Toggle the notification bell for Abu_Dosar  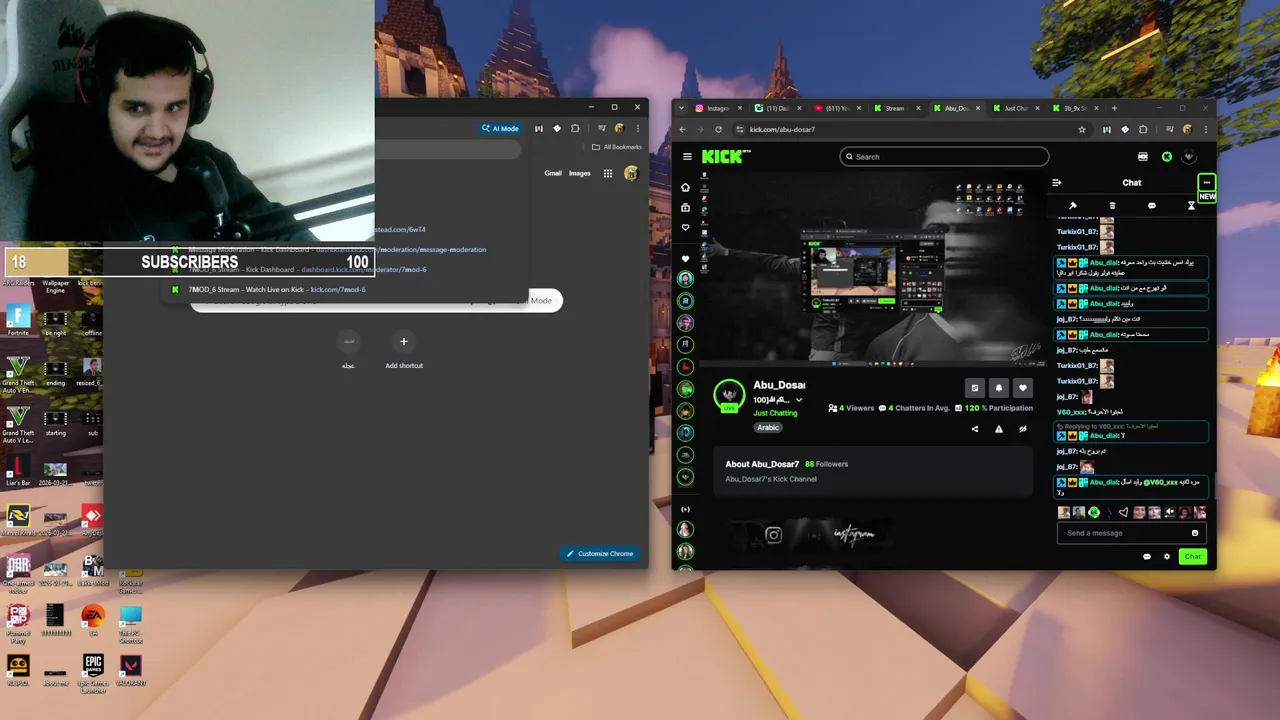click(998, 388)
